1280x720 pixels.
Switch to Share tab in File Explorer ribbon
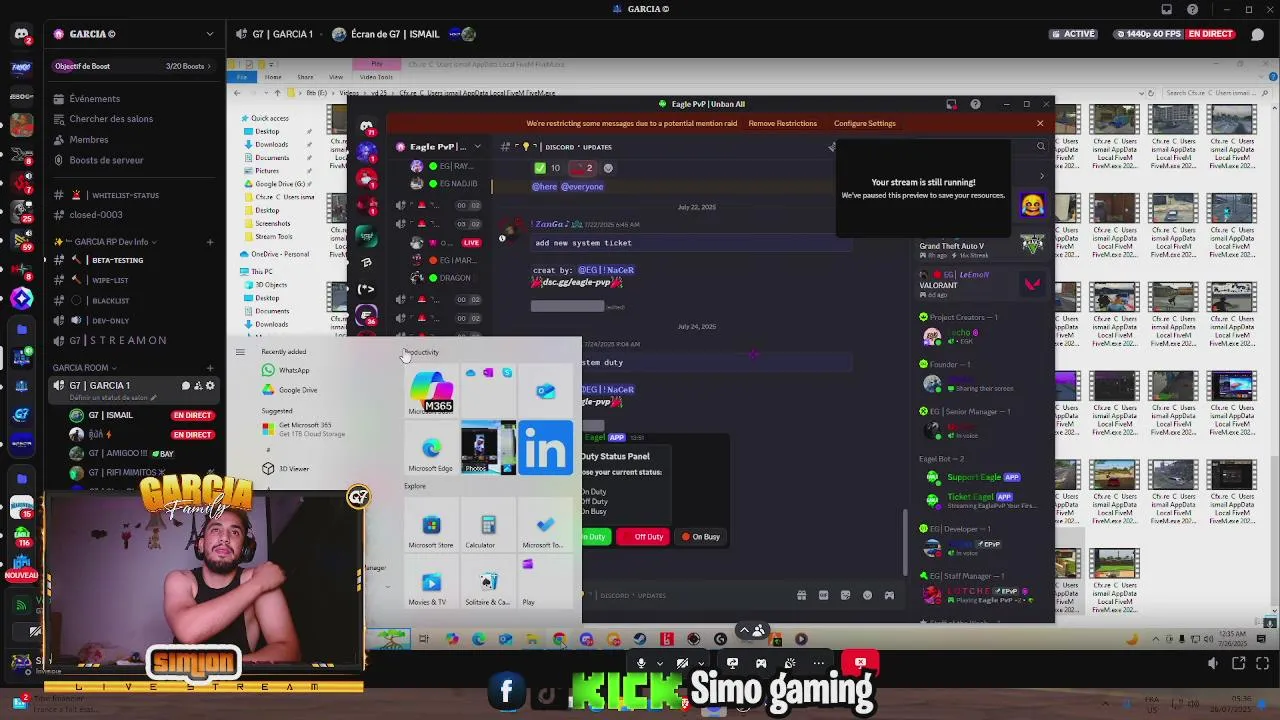[305, 77]
